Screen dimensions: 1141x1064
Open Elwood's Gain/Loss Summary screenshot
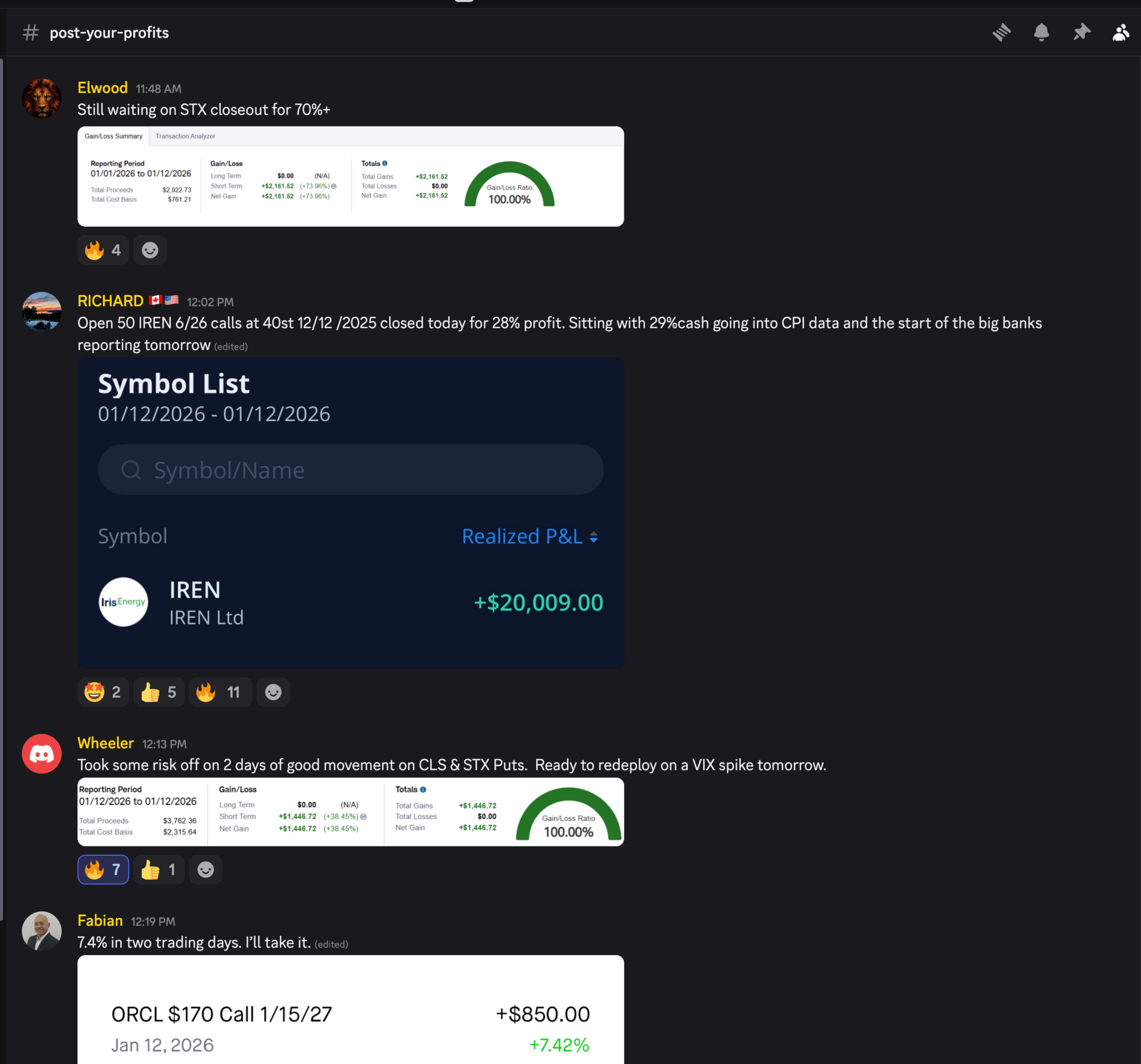point(351,177)
